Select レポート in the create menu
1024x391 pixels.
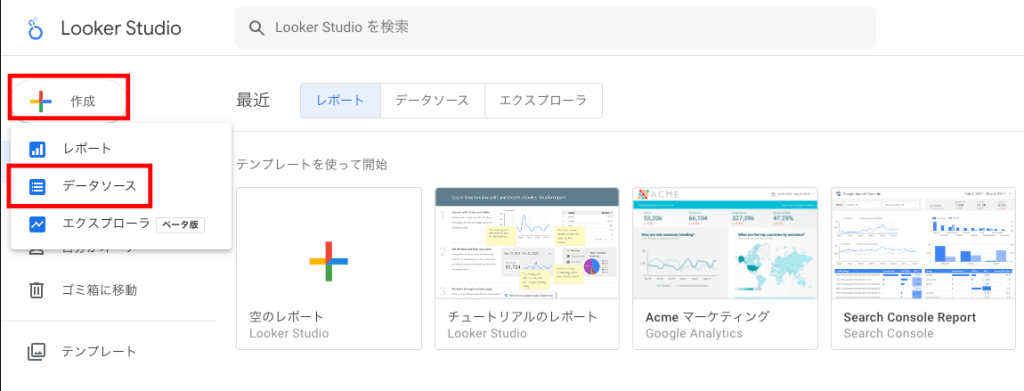click(x=121, y=149)
